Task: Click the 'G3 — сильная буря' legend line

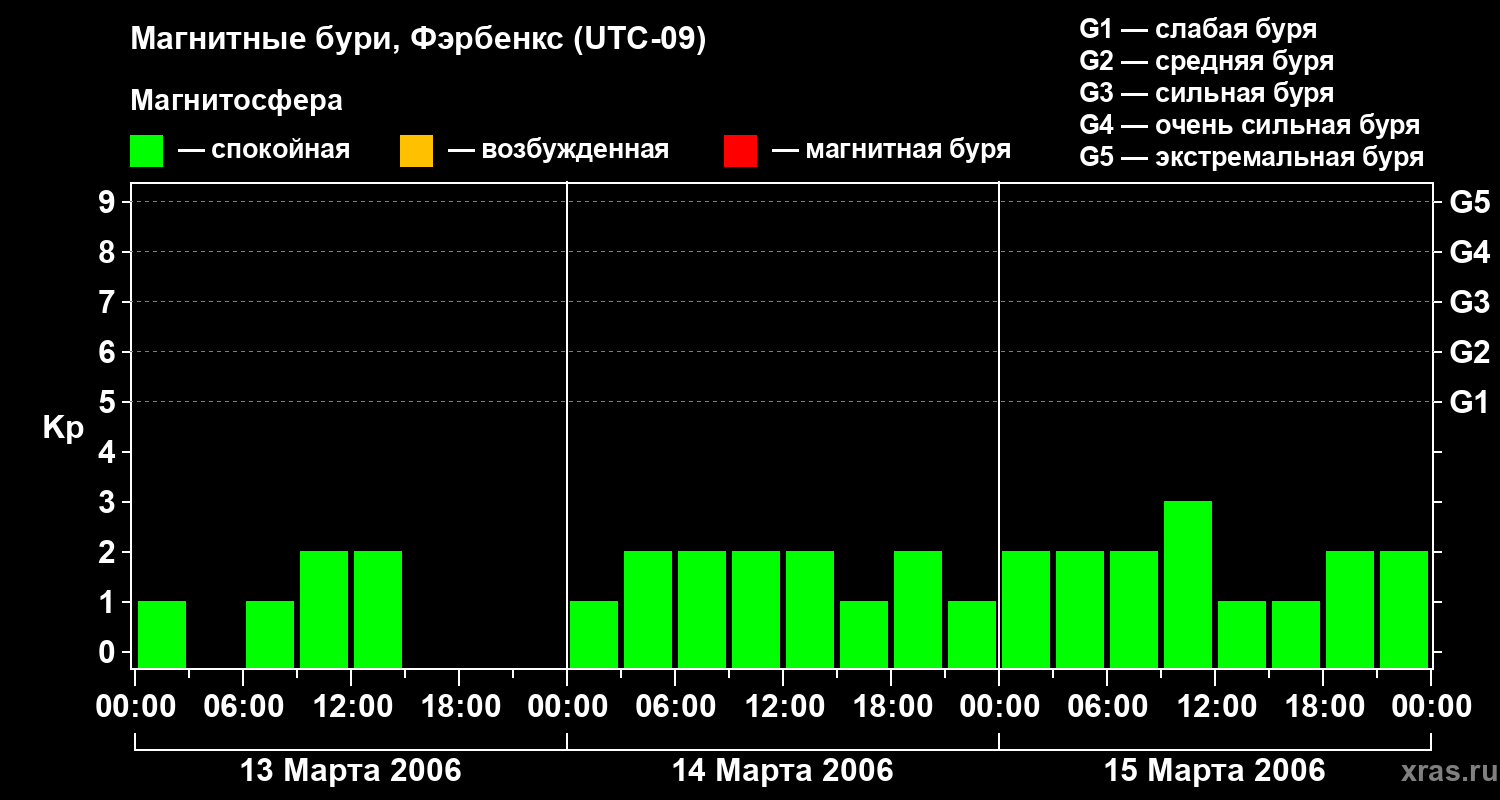Action: point(1207,93)
